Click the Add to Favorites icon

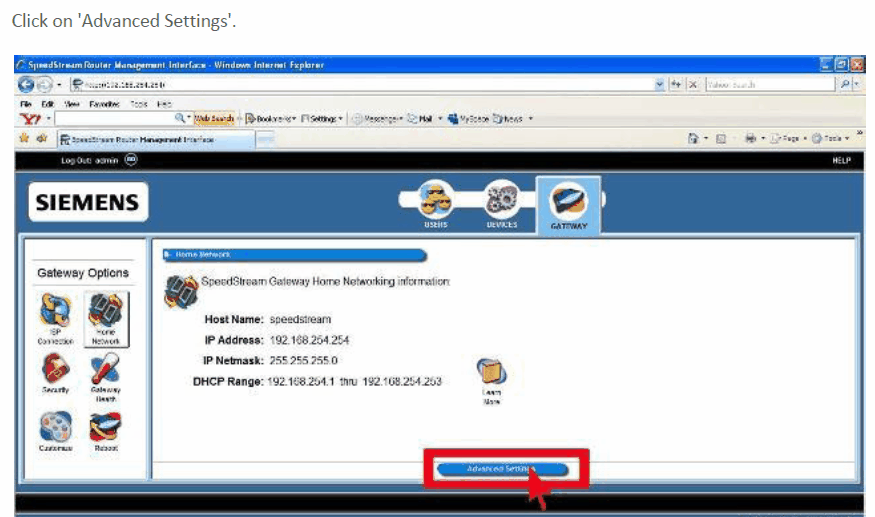coord(42,138)
